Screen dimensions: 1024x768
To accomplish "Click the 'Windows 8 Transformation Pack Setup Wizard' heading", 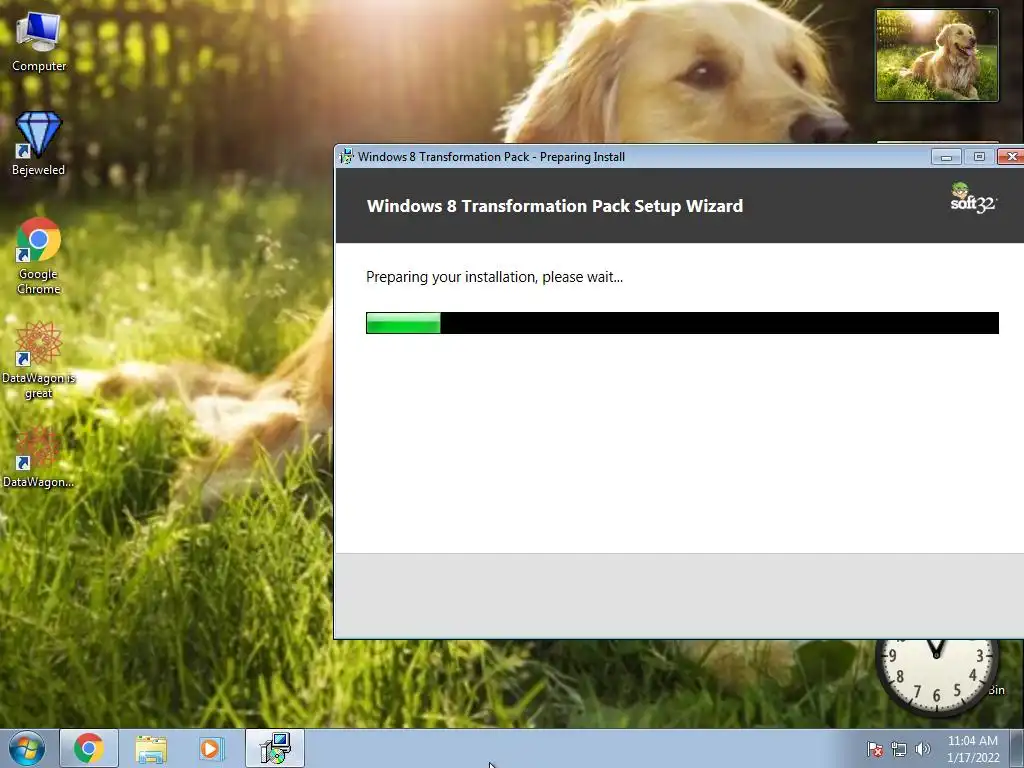I will pos(555,206).
